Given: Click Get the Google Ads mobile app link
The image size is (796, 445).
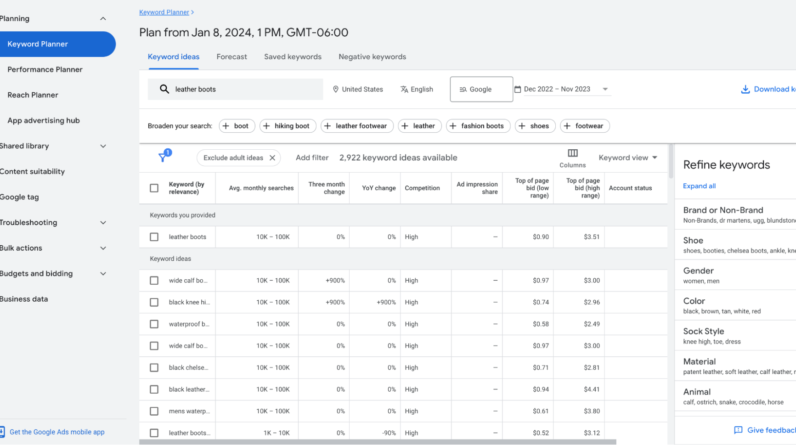Looking at the screenshot, I should [x=57, y=432].
